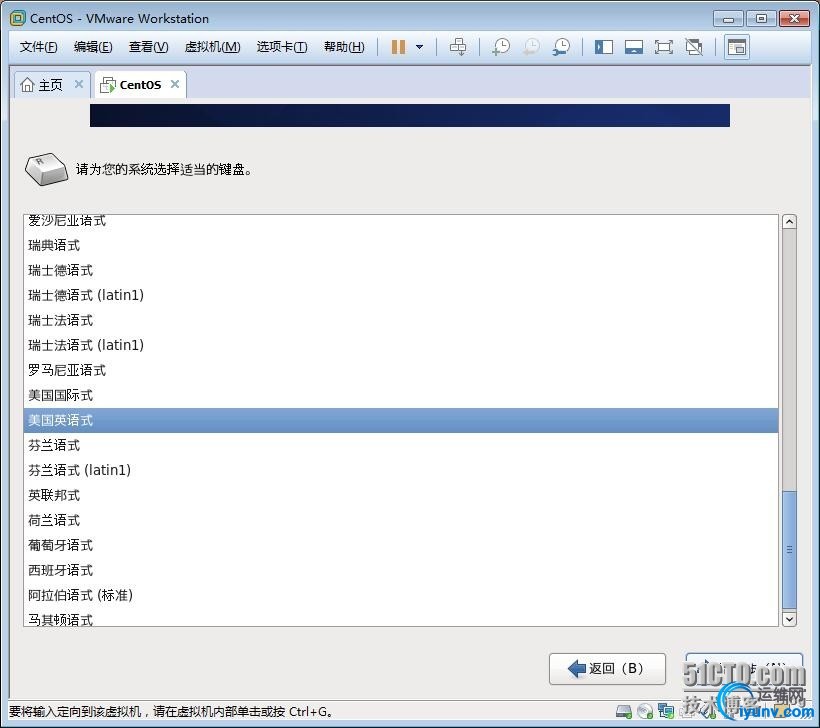Switch to Unity mode icon

(694, 47)
